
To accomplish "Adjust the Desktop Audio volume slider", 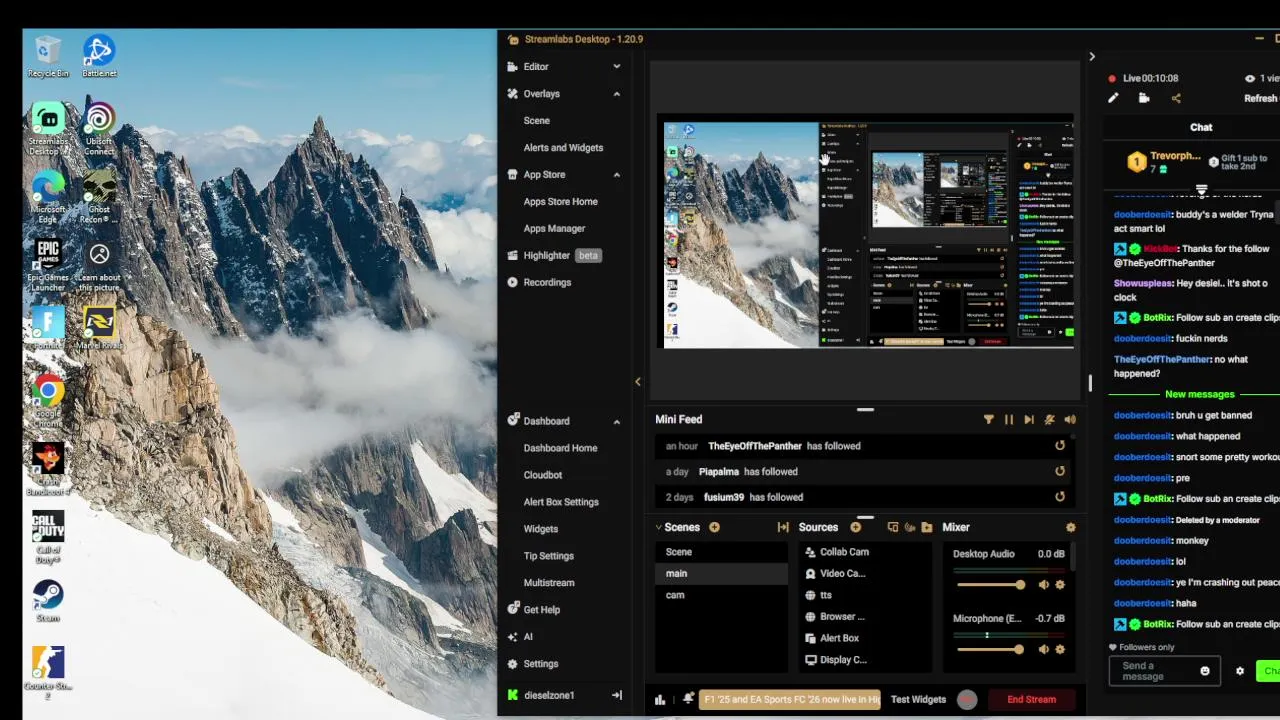I will click(989, 585).
